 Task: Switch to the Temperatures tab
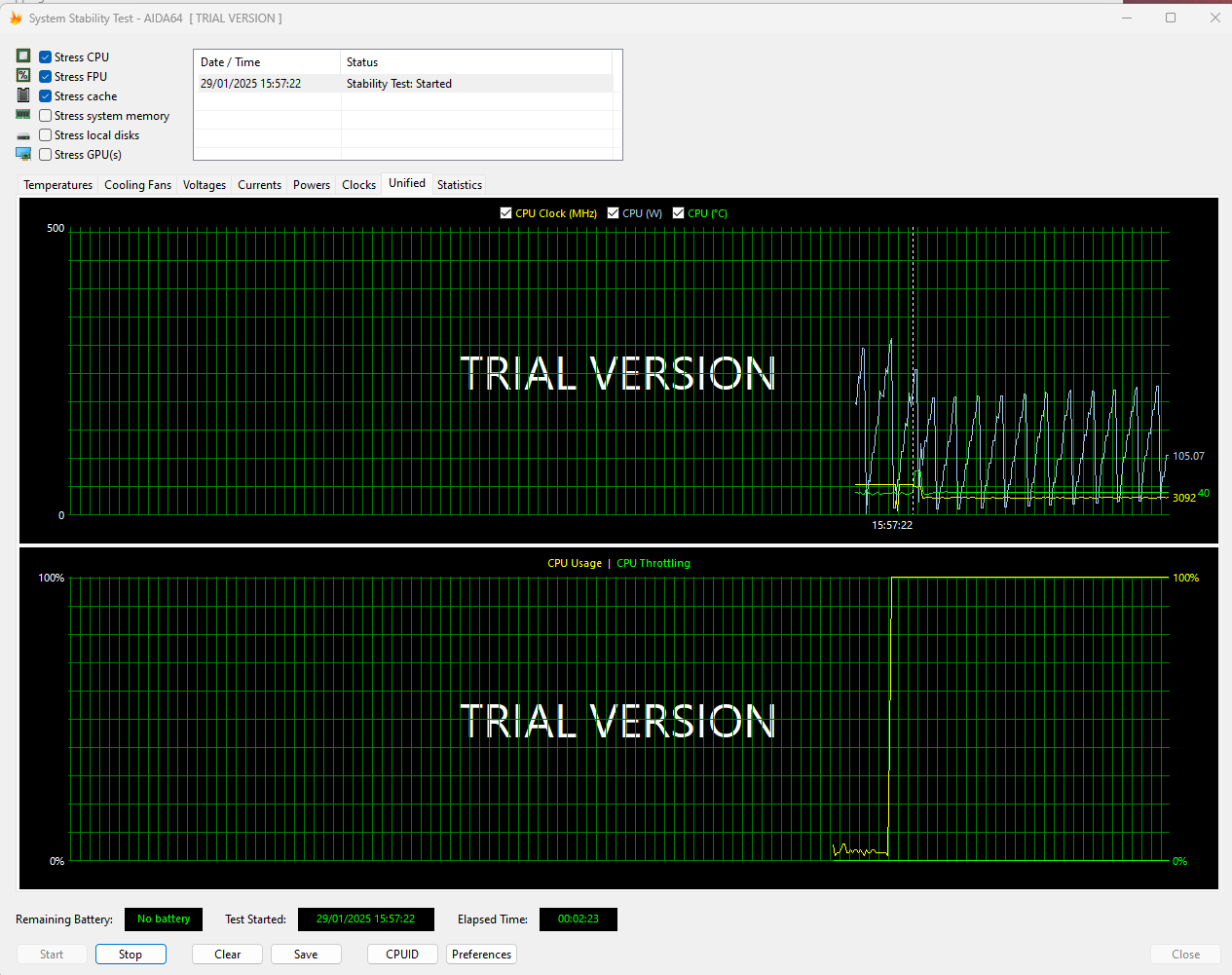(58, 185)
